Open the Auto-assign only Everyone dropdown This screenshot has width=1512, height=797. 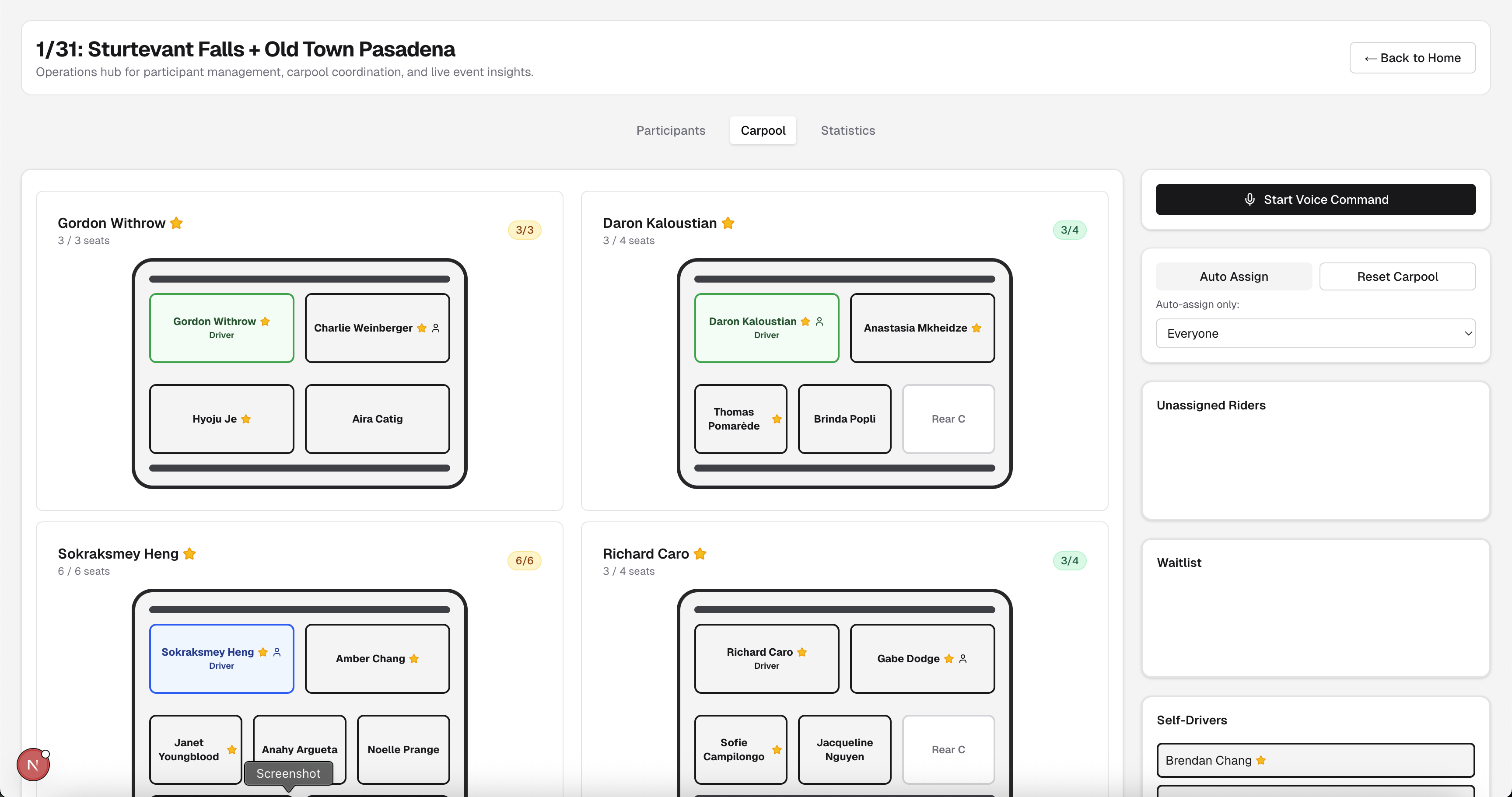coord(1315,333)
